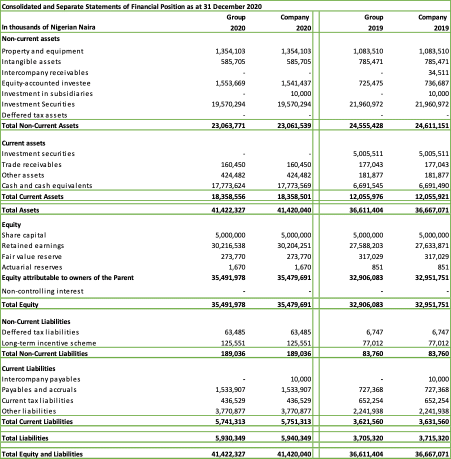
Task: Click Total Equity Group 2019 value 32,906,083
Action: click(x=366, y=304)
